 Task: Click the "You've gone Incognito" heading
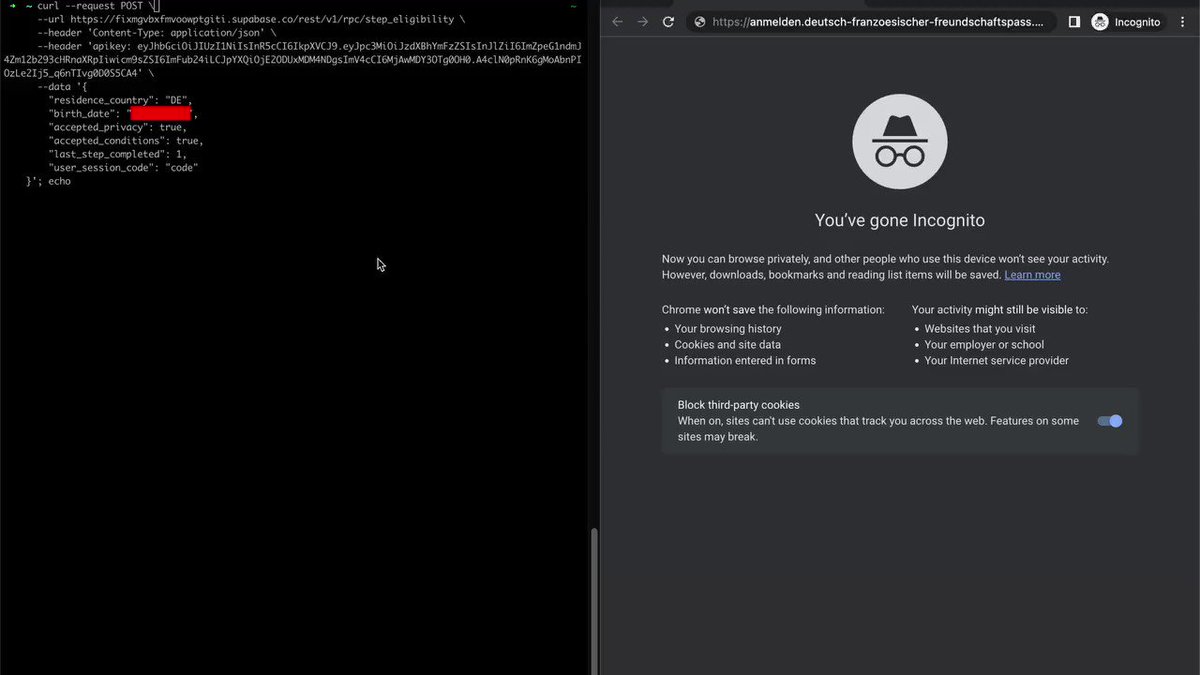tap(899, 221)
